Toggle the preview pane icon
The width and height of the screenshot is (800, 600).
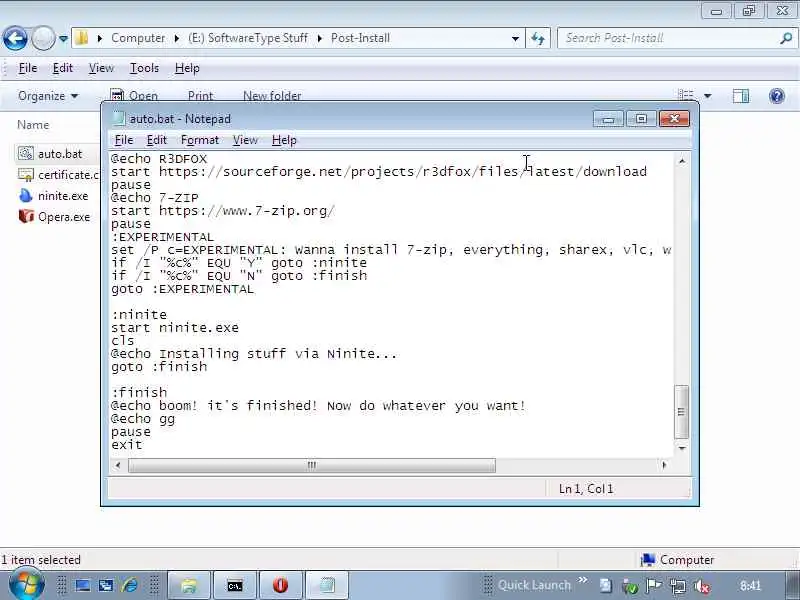coord(741,95)
